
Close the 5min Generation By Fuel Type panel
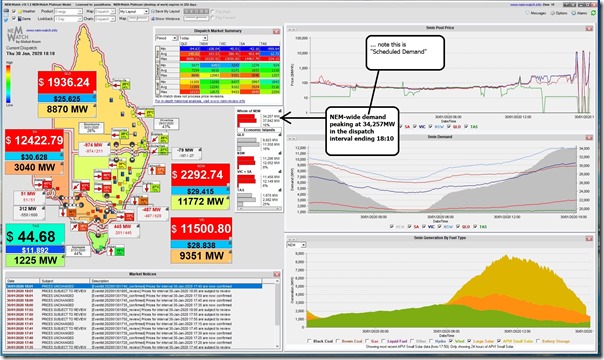click(x=589, y=238)
